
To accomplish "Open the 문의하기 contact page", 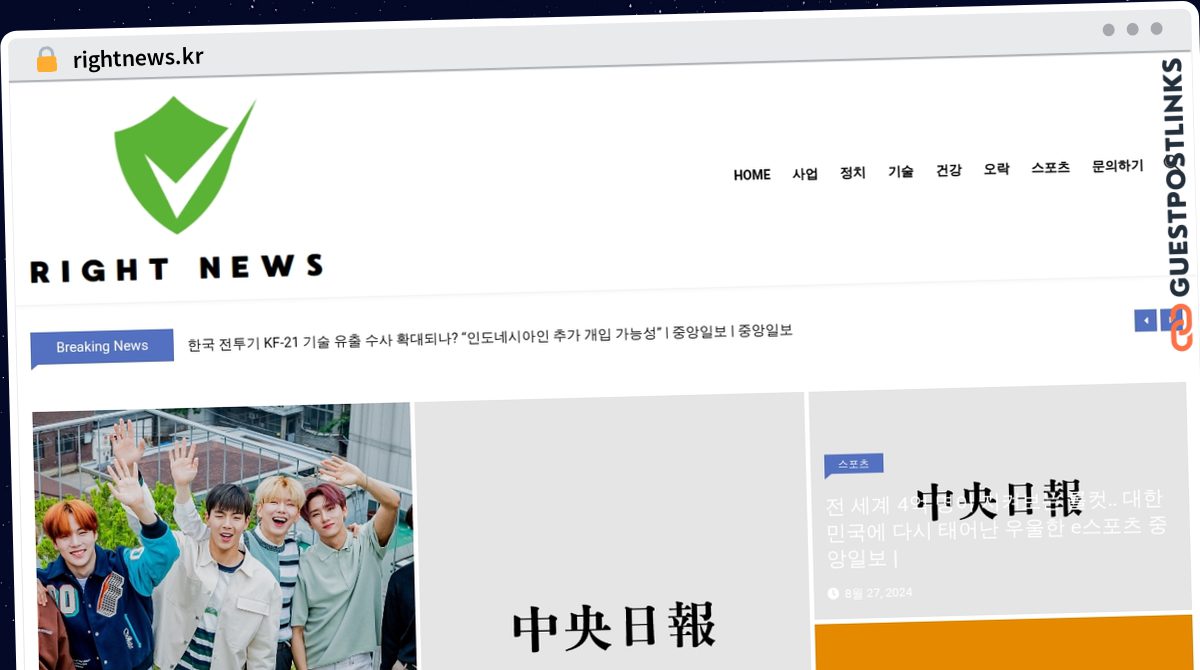I will coord(1118,166).
